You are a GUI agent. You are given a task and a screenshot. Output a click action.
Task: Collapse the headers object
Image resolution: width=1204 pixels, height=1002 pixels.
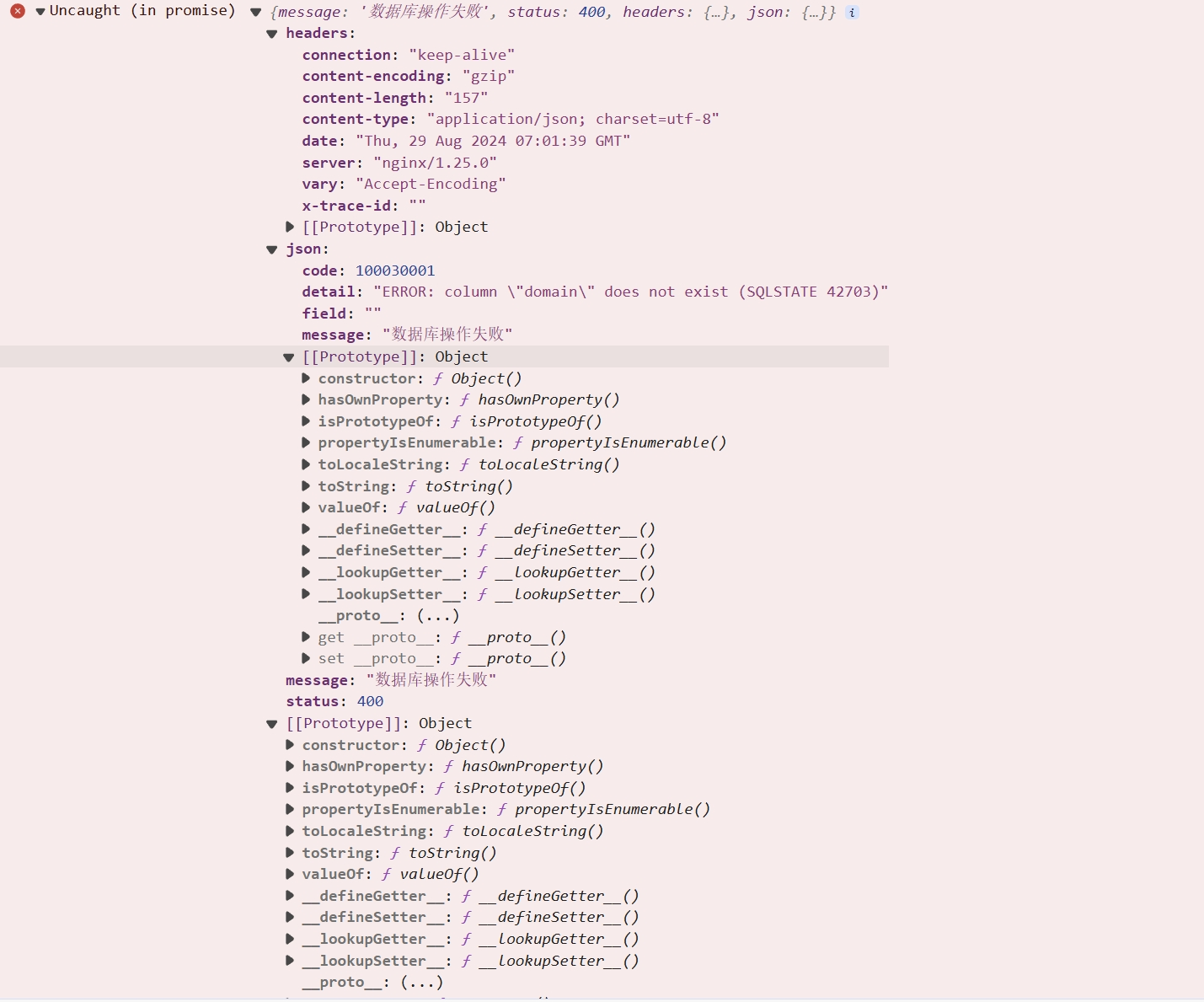tap(272, 35)
